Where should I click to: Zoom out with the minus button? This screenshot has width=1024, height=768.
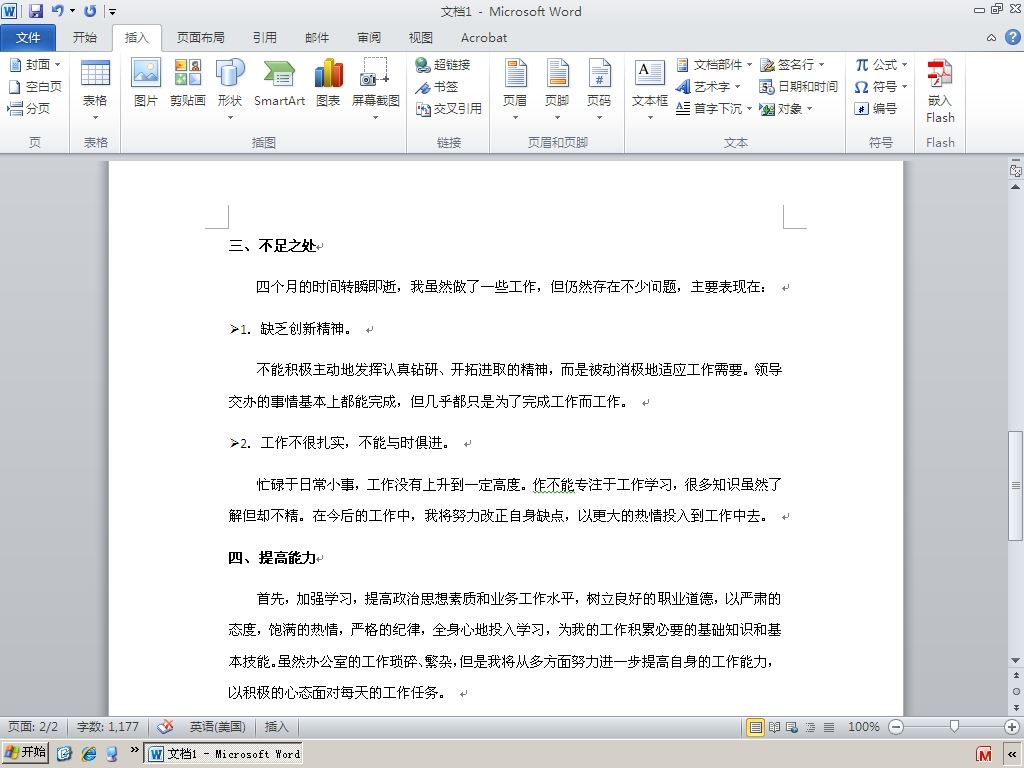tap(896, 727)
